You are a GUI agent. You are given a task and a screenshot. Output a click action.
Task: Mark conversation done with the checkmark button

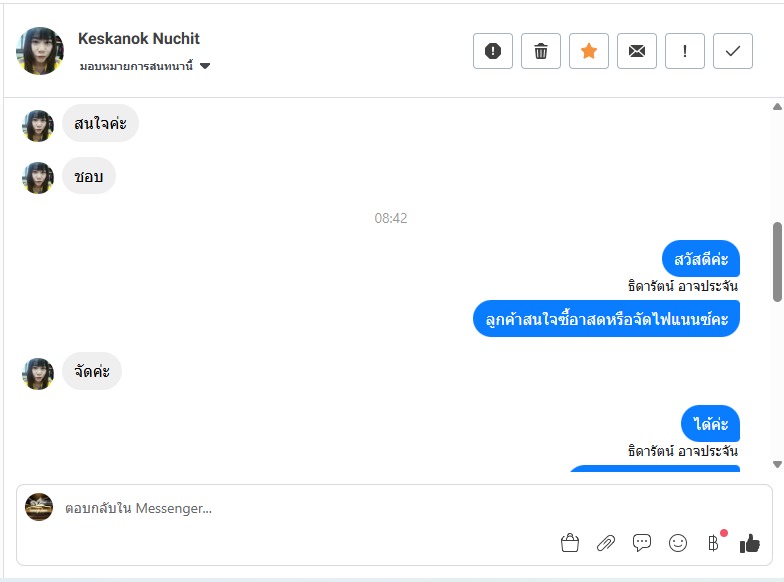[733, 51]
